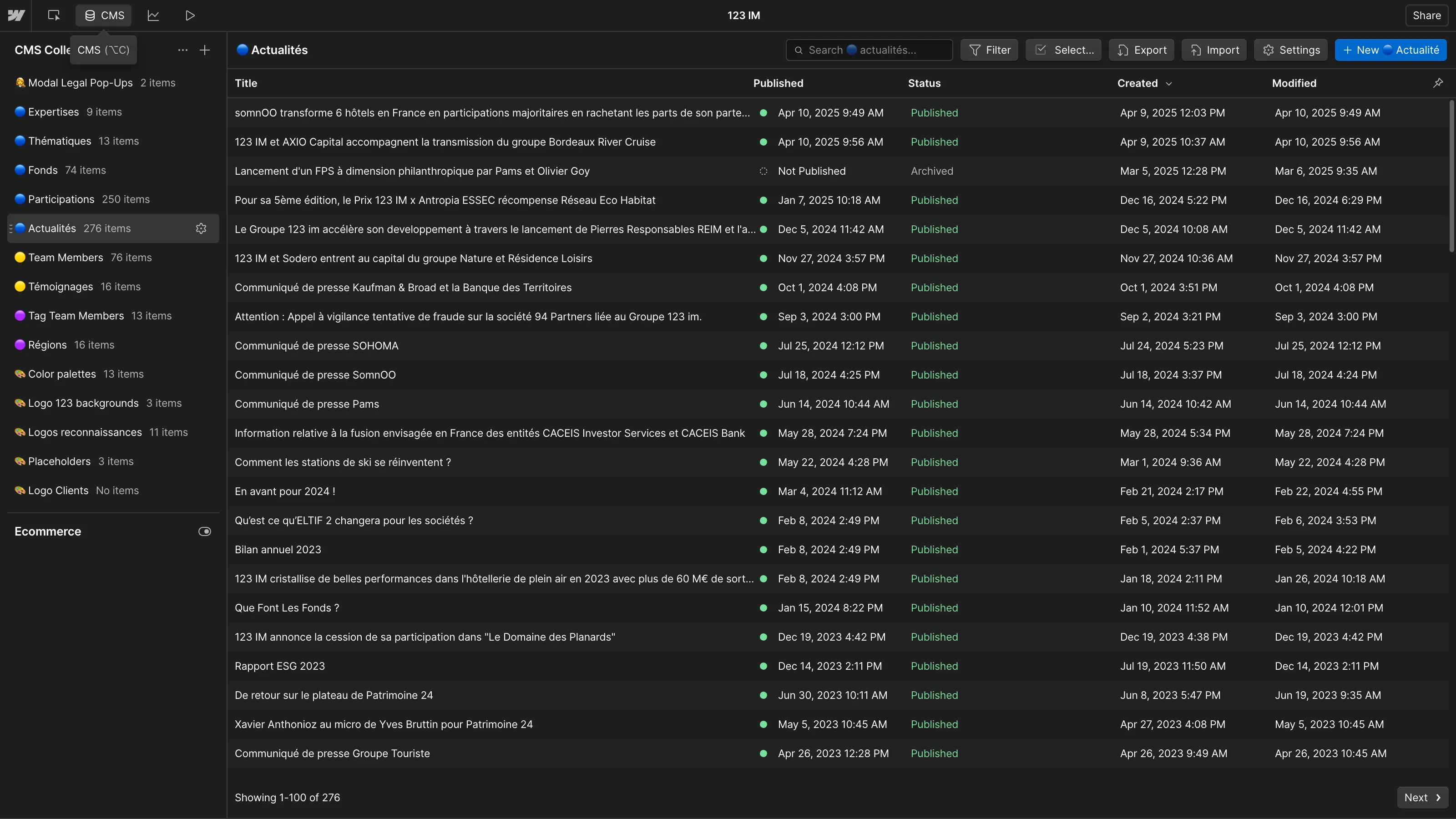Open the CMS tab in top bar
This screenshot has height=819, width=1456.
click(104, 15)
